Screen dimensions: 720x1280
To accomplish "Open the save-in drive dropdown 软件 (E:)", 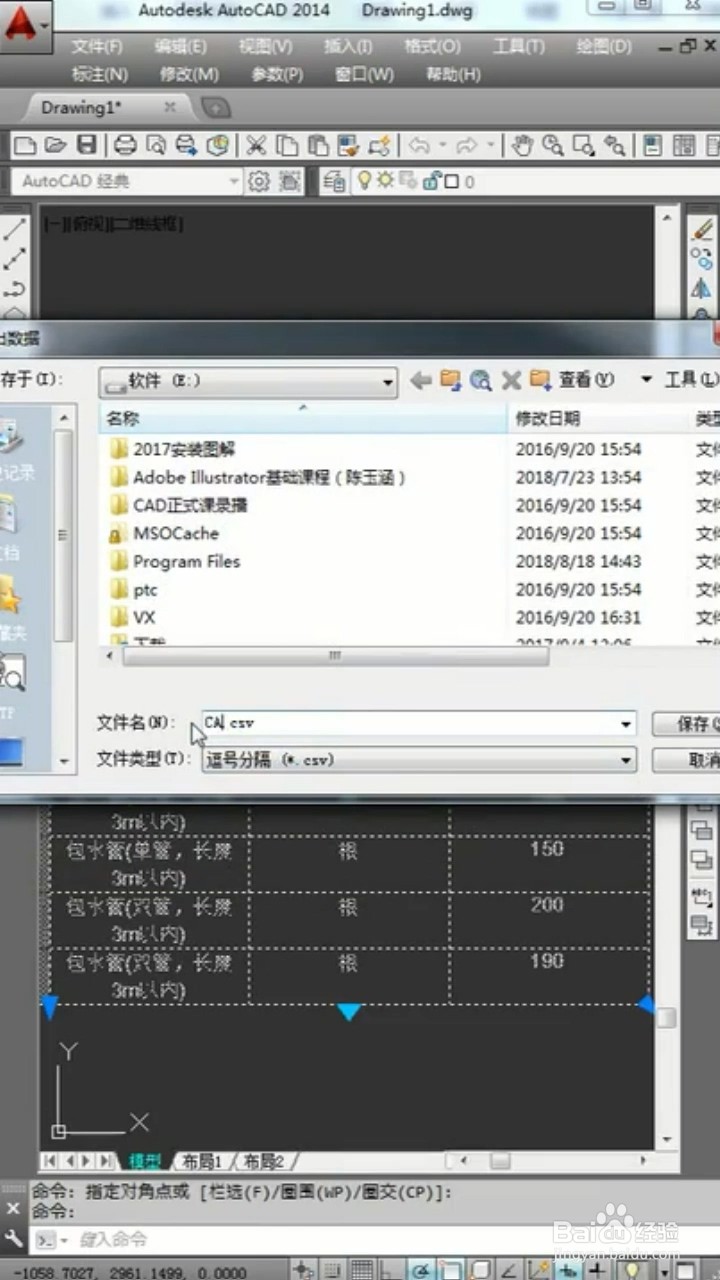I will (x=249, y=381).
